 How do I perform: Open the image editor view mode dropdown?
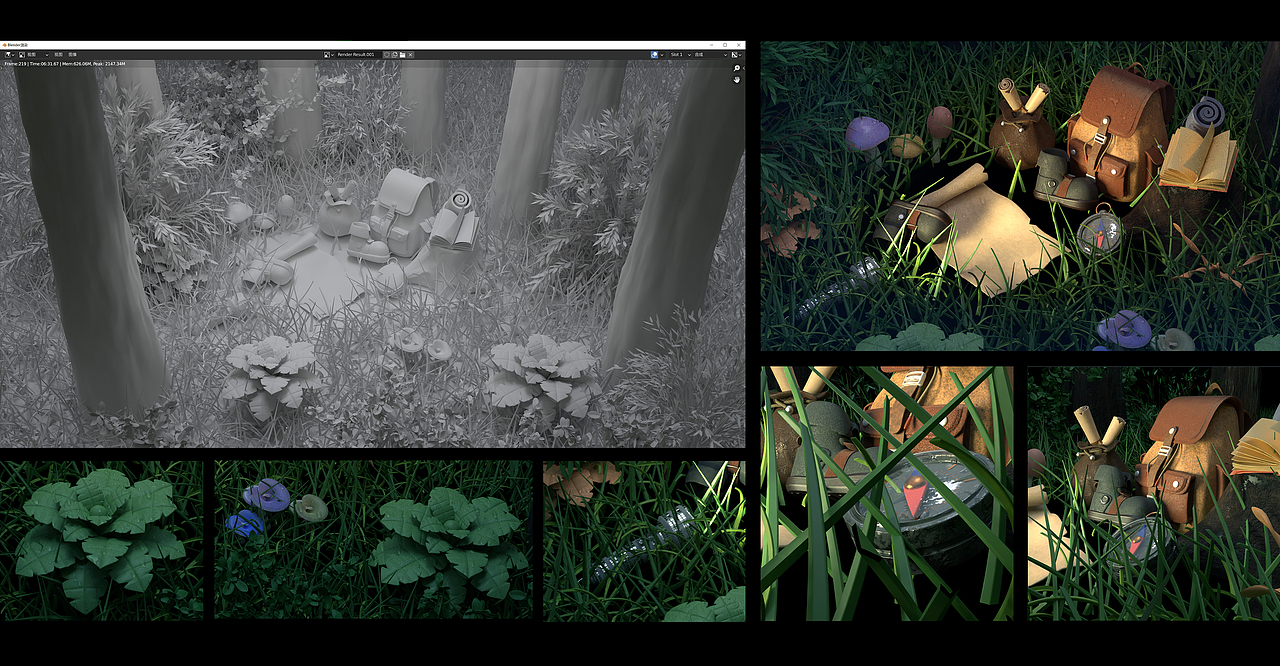click(35, 54)
